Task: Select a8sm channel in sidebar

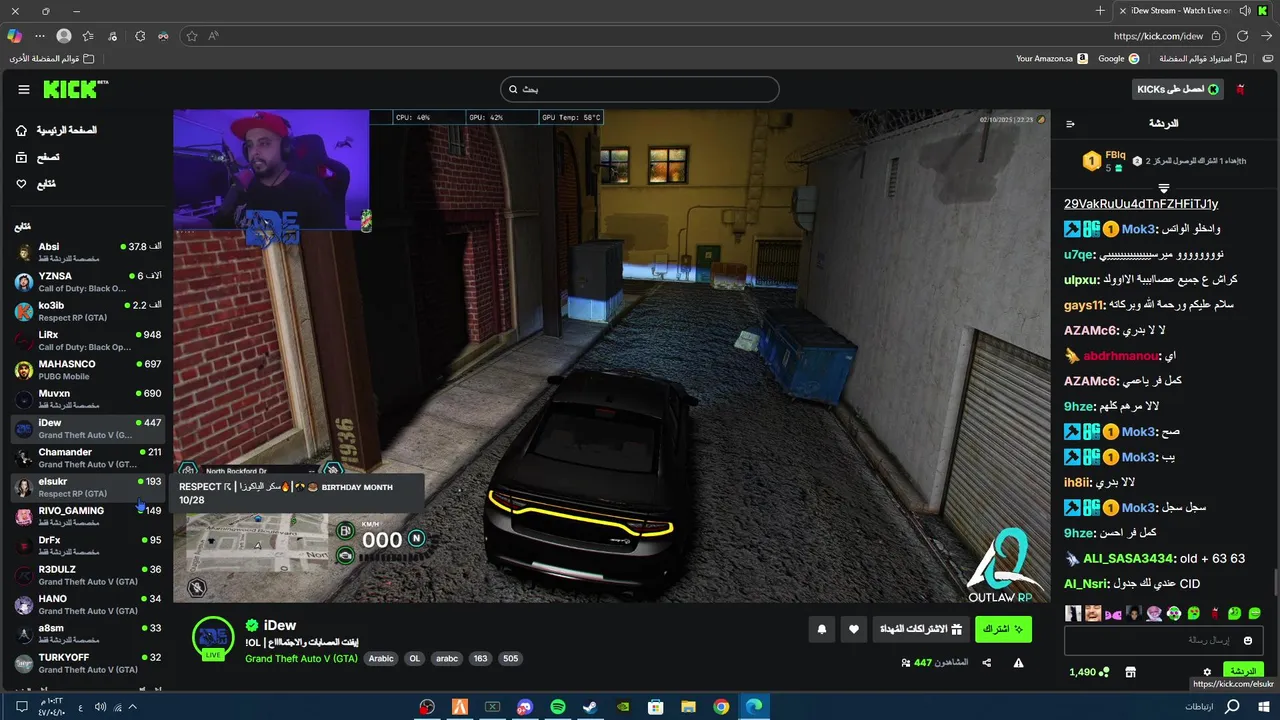Action: click(x=88, y=634)
